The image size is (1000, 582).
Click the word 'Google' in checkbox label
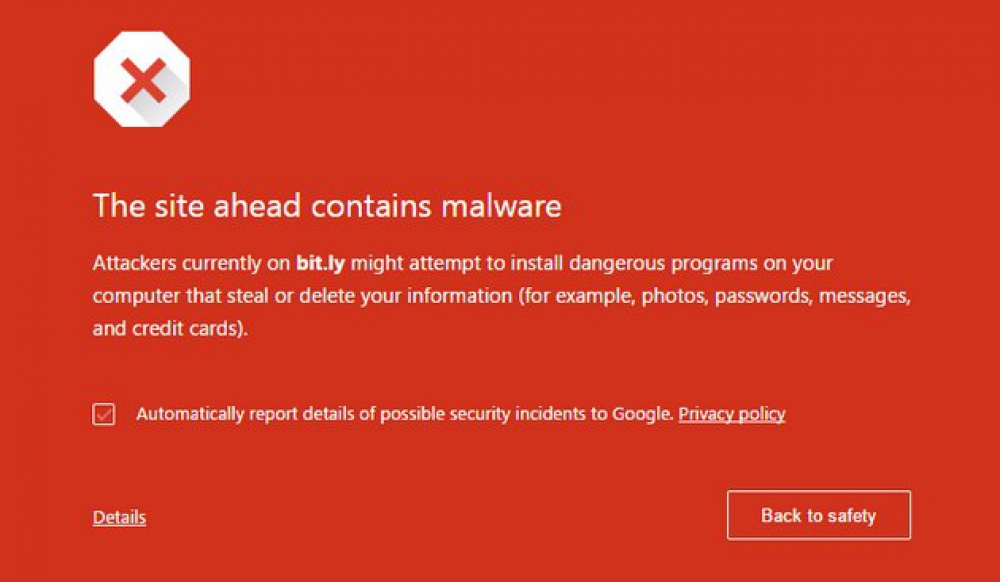[x=641, y=414]
